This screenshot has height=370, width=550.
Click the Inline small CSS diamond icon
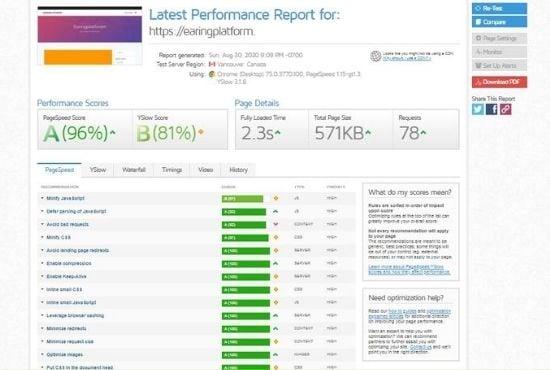[x=276, y=289]
